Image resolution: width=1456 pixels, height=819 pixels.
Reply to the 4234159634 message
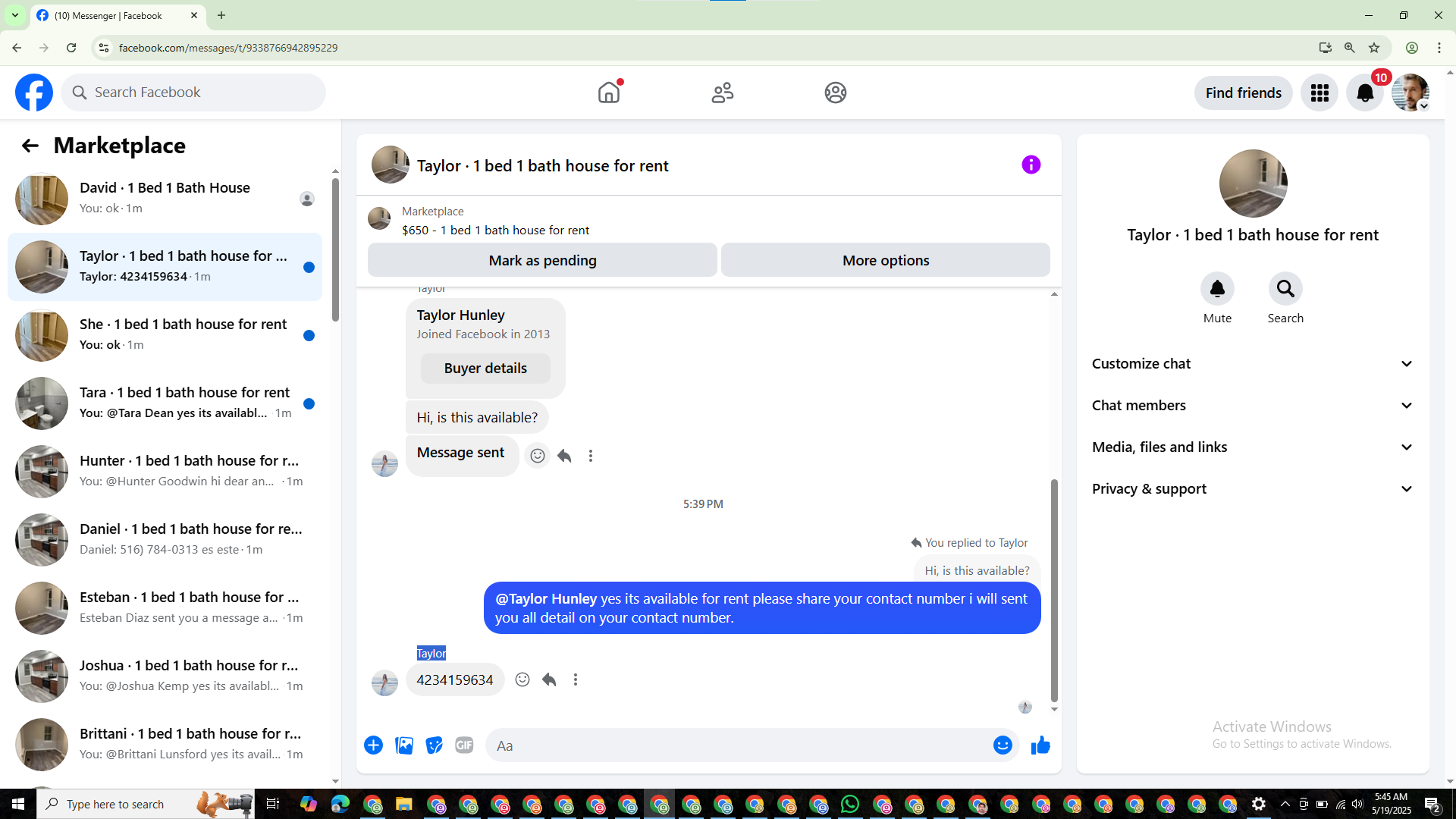pyautogui.click(x=549, y=679)
